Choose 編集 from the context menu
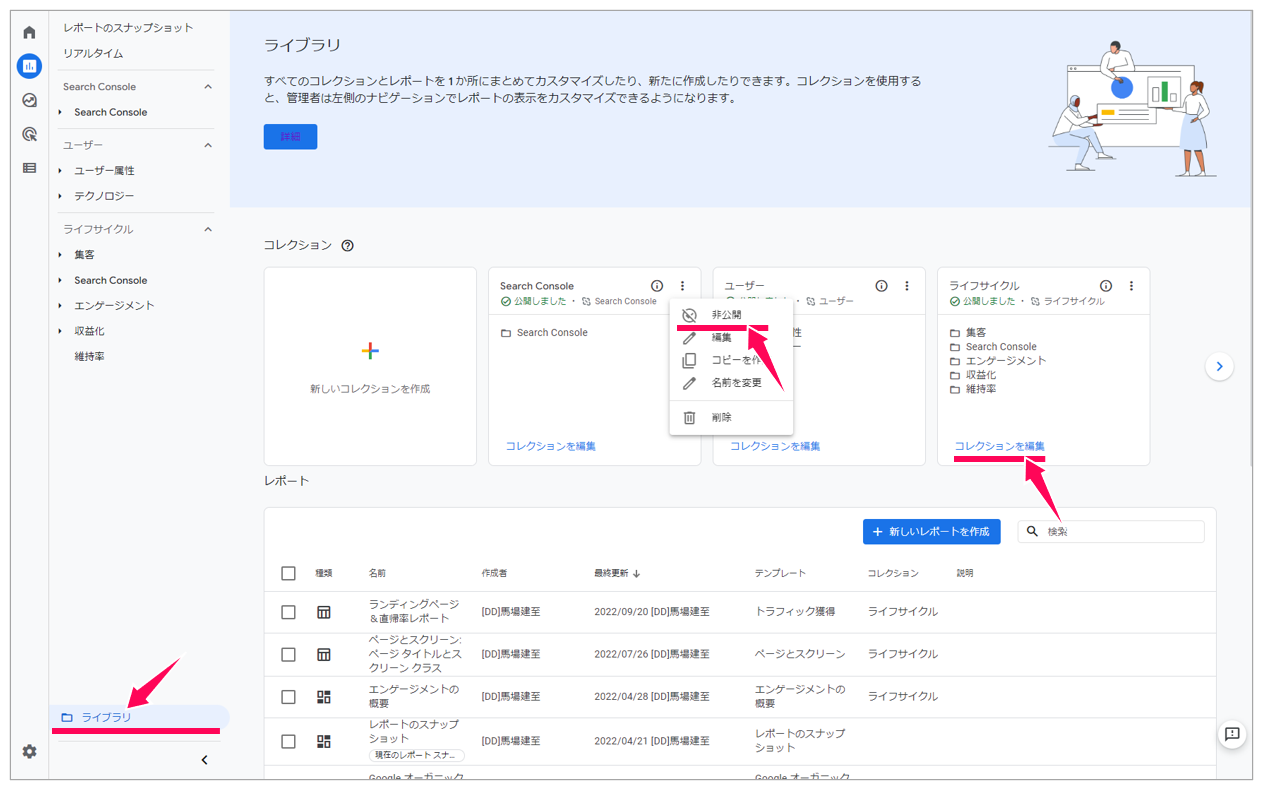The height and width of the screenshot is (788, 1263). pyautogui.click(x=731, y=338)
